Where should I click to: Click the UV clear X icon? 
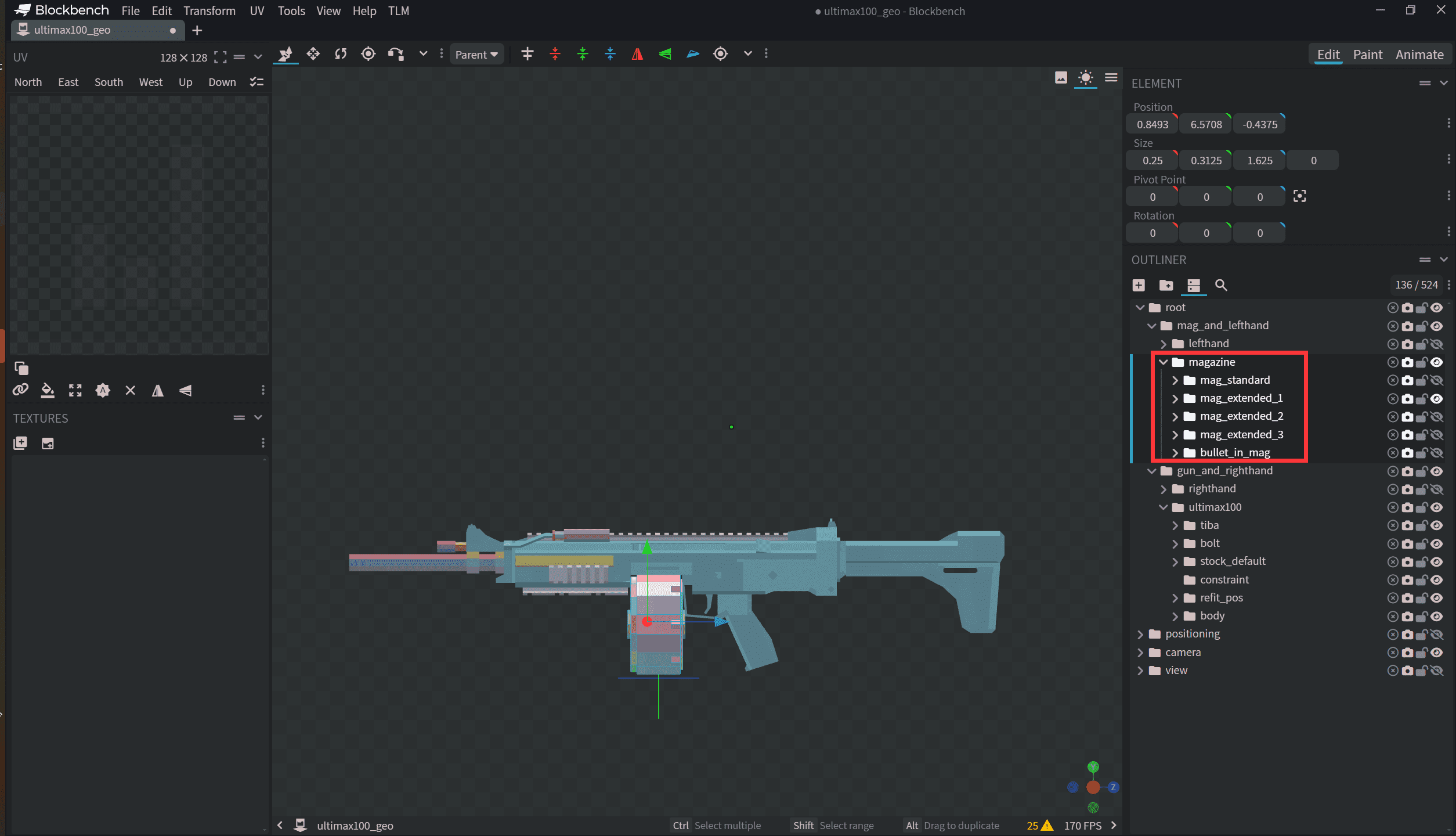tap(131, 390)
